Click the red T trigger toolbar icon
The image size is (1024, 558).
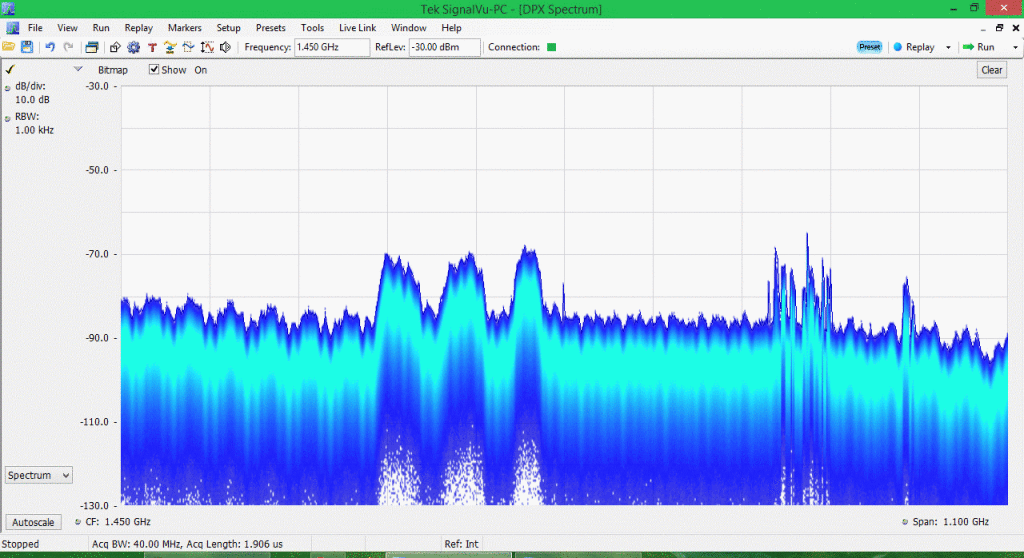pos(152,47)
